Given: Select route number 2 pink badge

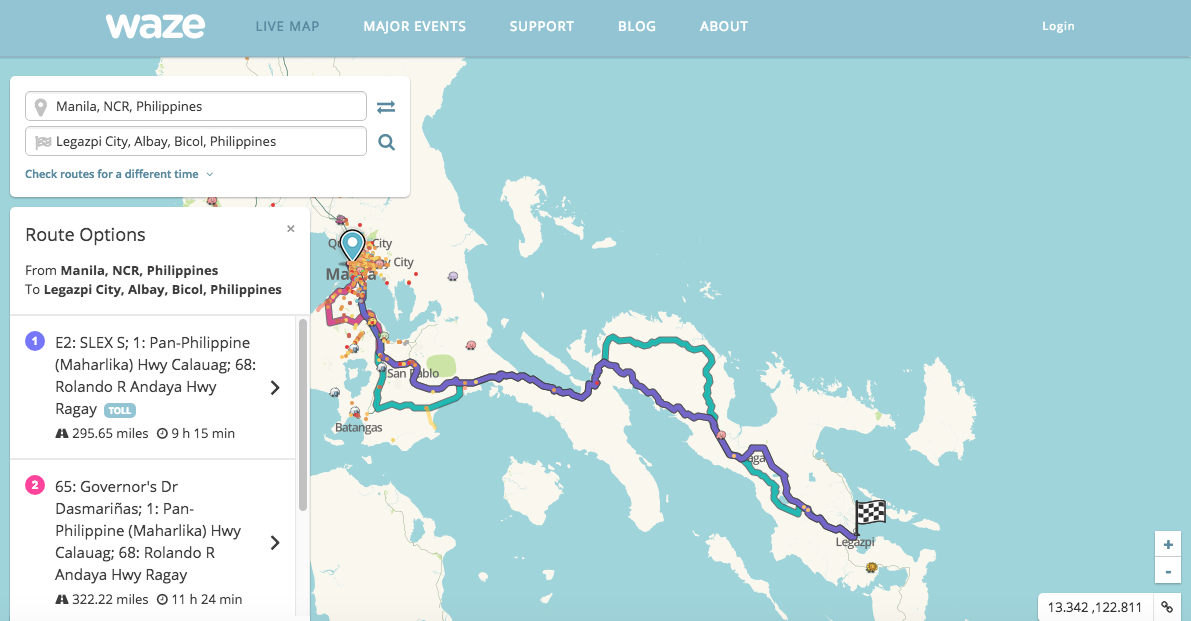Looking at the screenshot, I should click(x=35, y=484).
